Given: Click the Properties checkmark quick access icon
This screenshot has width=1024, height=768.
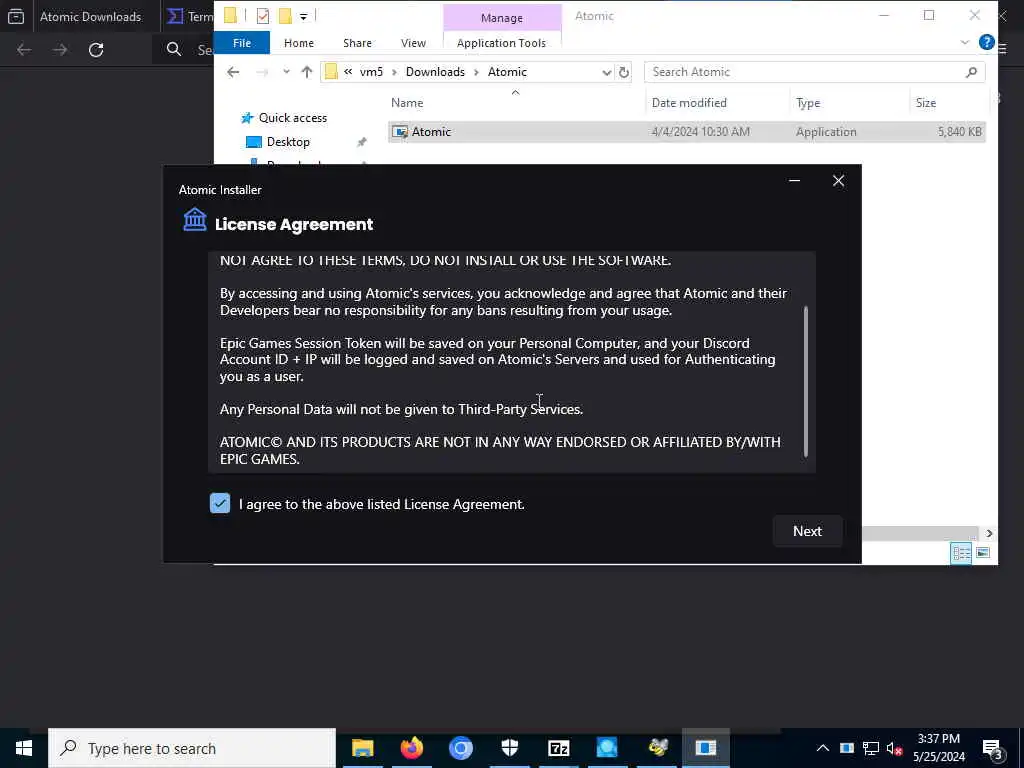Looking at the screenshot, I should click(263, 16).
